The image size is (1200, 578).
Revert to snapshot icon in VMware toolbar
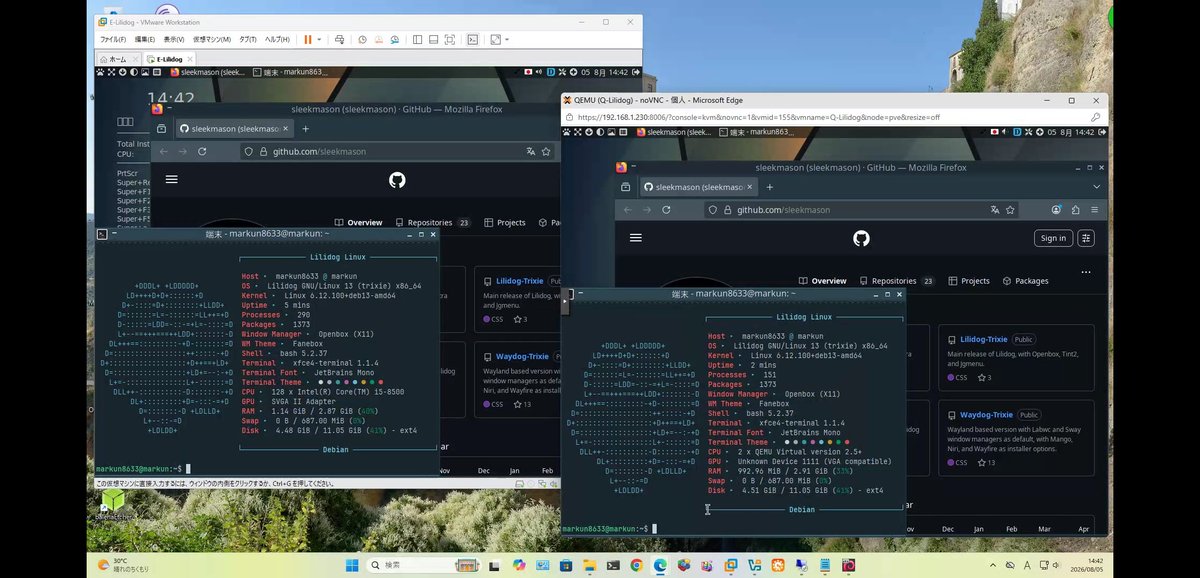click(x=378, y=39)
